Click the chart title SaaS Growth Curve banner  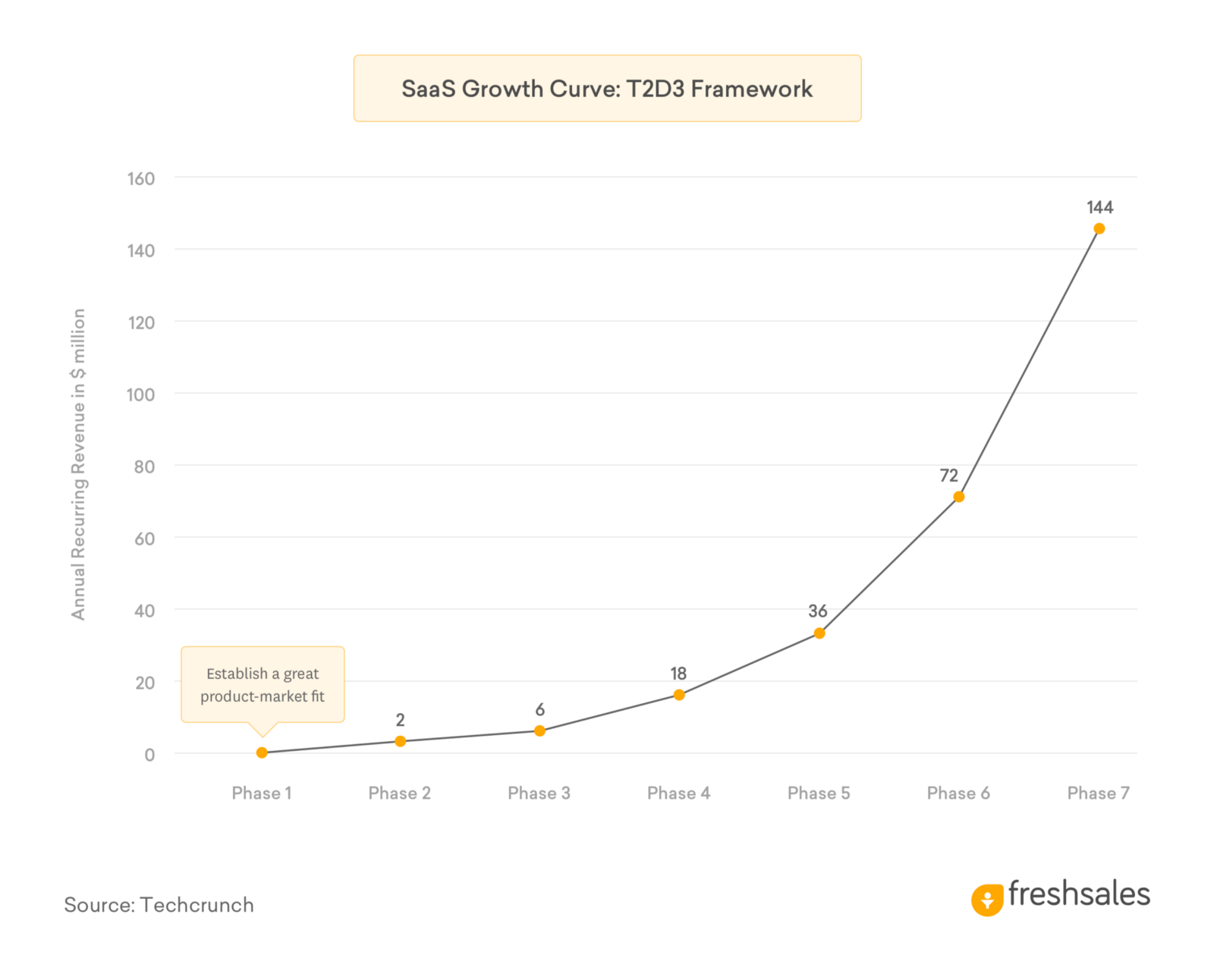tap(607, 88)
